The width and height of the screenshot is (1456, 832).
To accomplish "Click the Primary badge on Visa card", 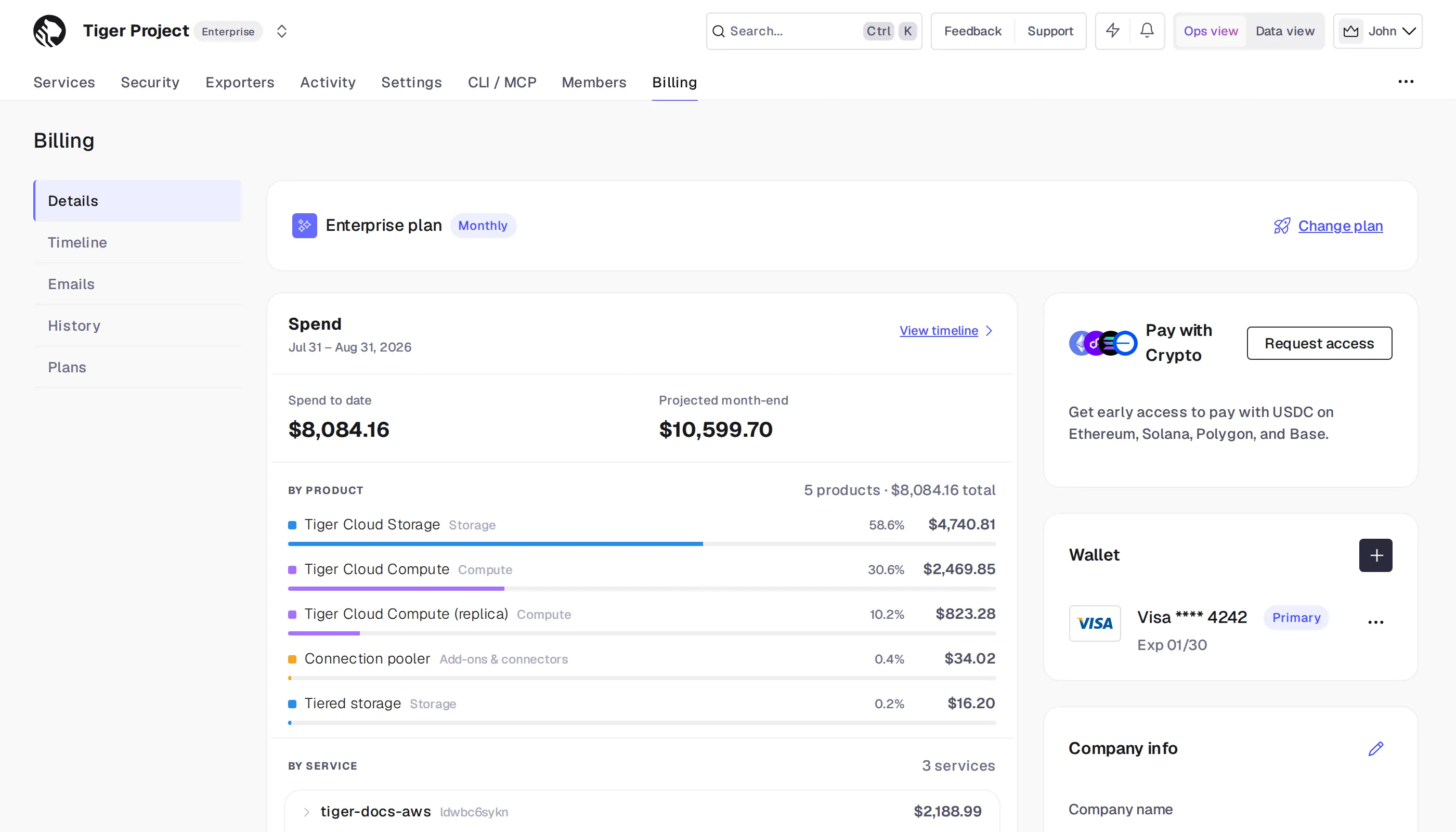I will 1296,618.
